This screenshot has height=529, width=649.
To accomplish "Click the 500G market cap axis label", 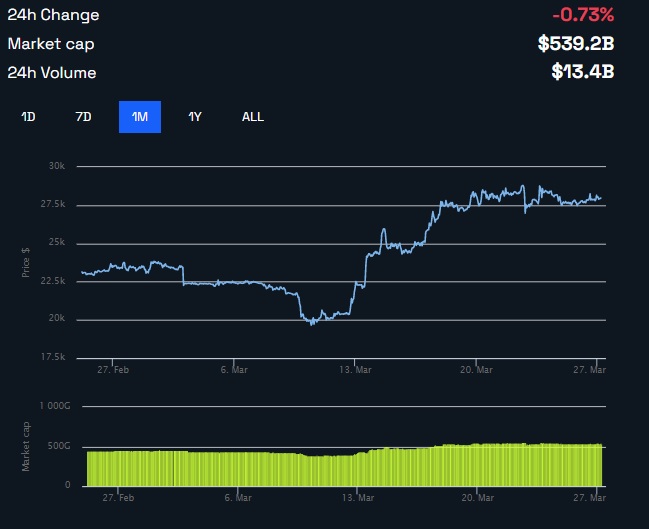I will point(59,446).
